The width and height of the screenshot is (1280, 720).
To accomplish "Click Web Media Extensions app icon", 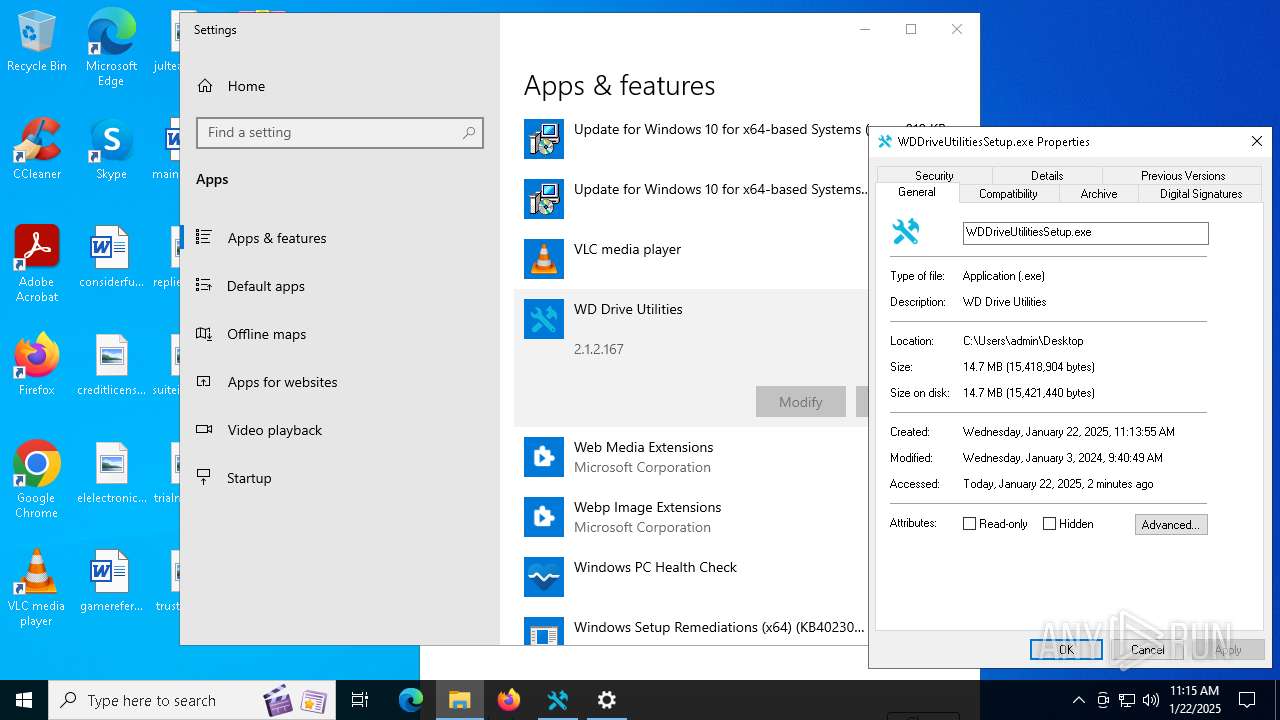I will pyautogui.click(x=544, y=457).
